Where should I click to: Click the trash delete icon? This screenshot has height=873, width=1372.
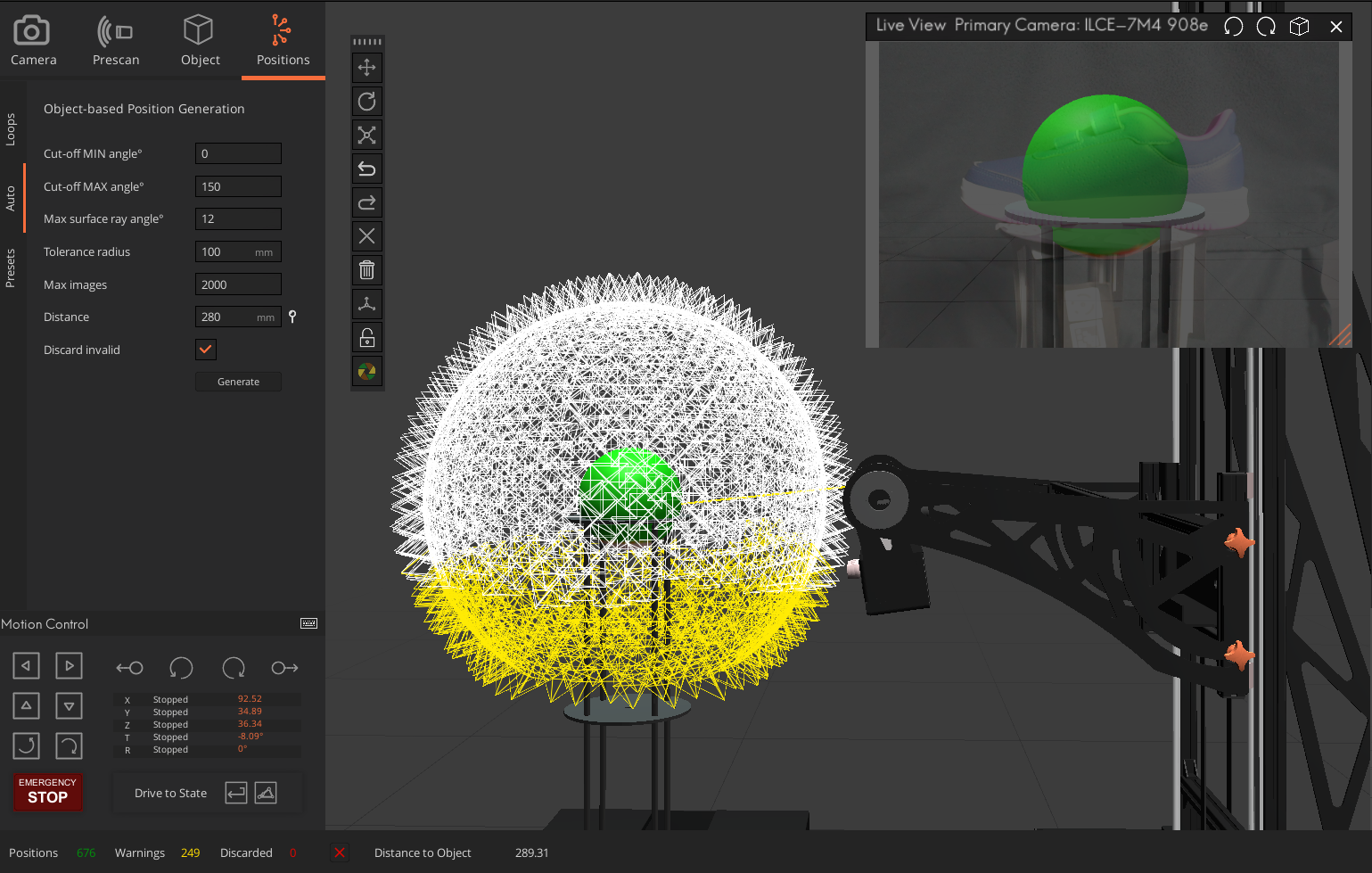click(x=366, y=270)
